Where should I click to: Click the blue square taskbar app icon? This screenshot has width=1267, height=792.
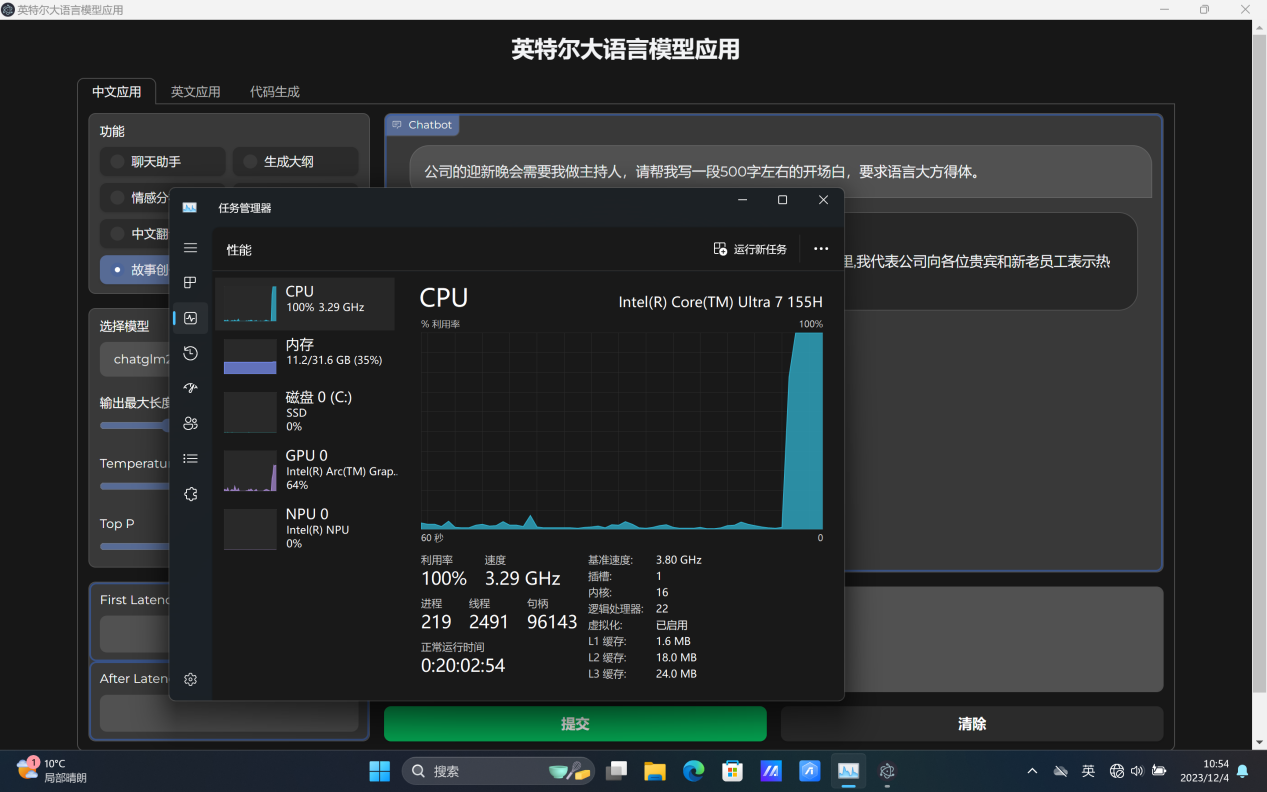[809, 771]
